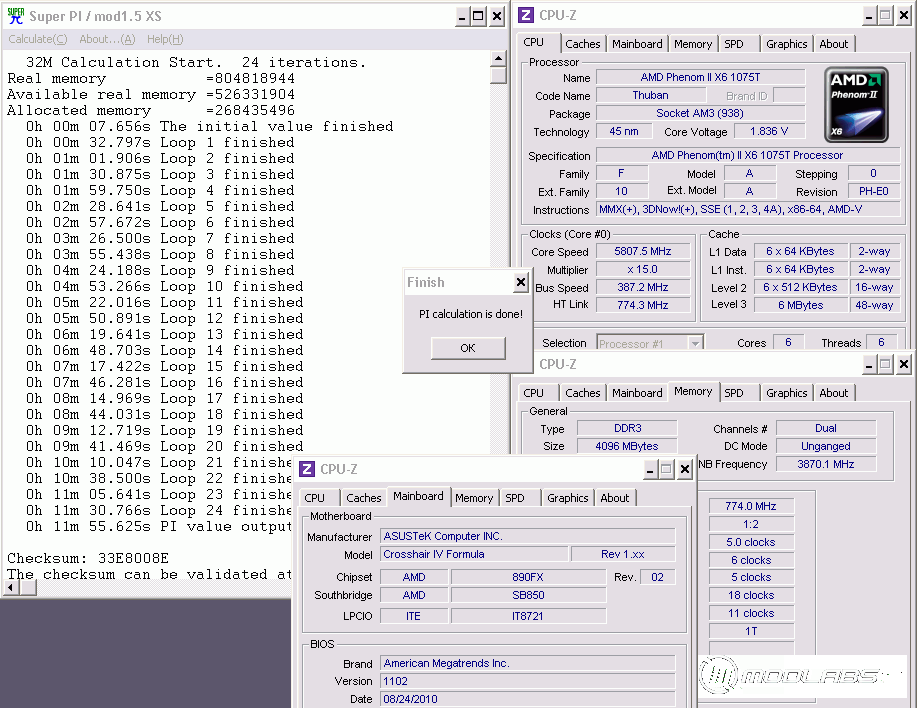Close the Finish dialog with its X button
Viewport: 917px width, 708px height.
tap(520, 282)
